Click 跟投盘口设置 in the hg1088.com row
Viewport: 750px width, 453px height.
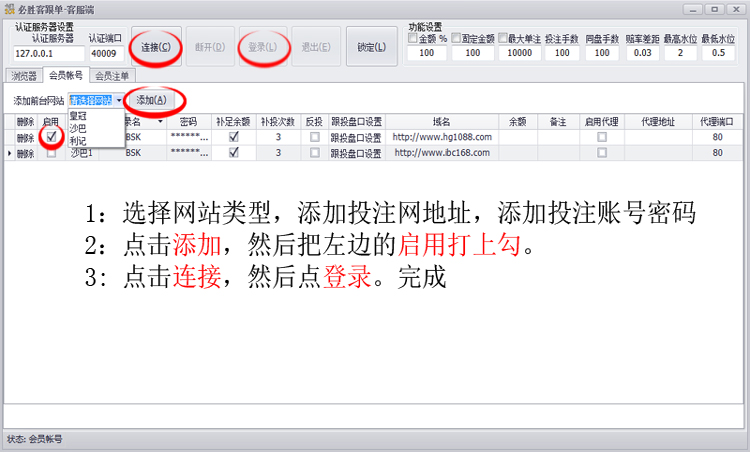pos(356,138)
